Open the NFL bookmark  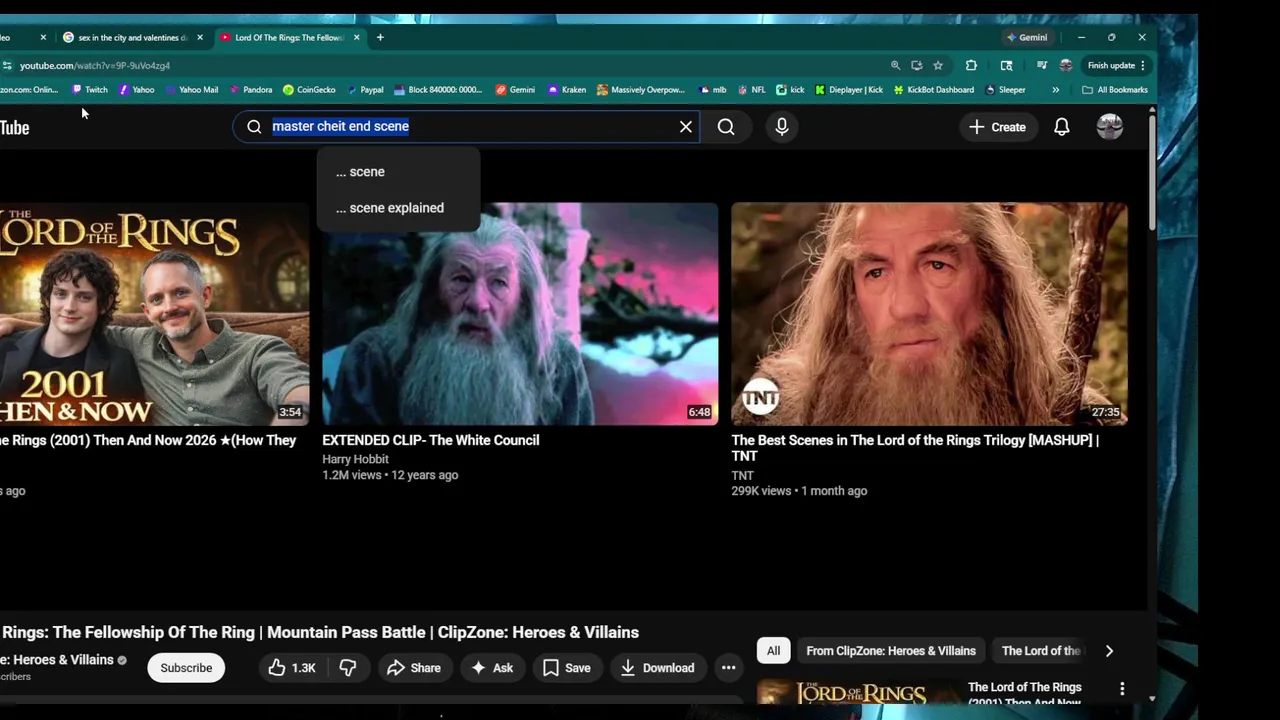click(x=751, y=90)
